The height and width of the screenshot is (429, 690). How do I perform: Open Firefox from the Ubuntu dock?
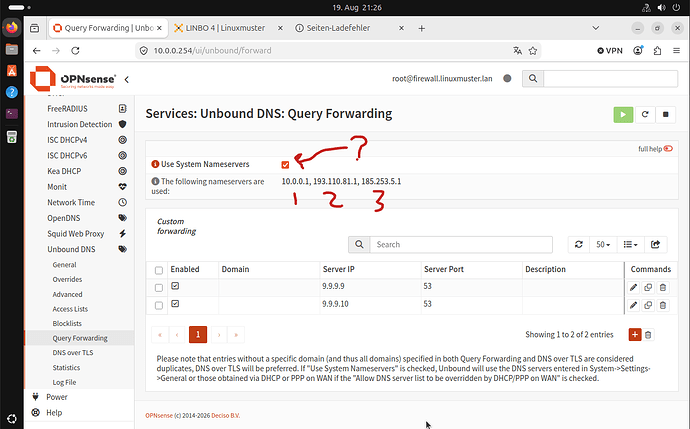pyautogui.click(x=12, y=28)
